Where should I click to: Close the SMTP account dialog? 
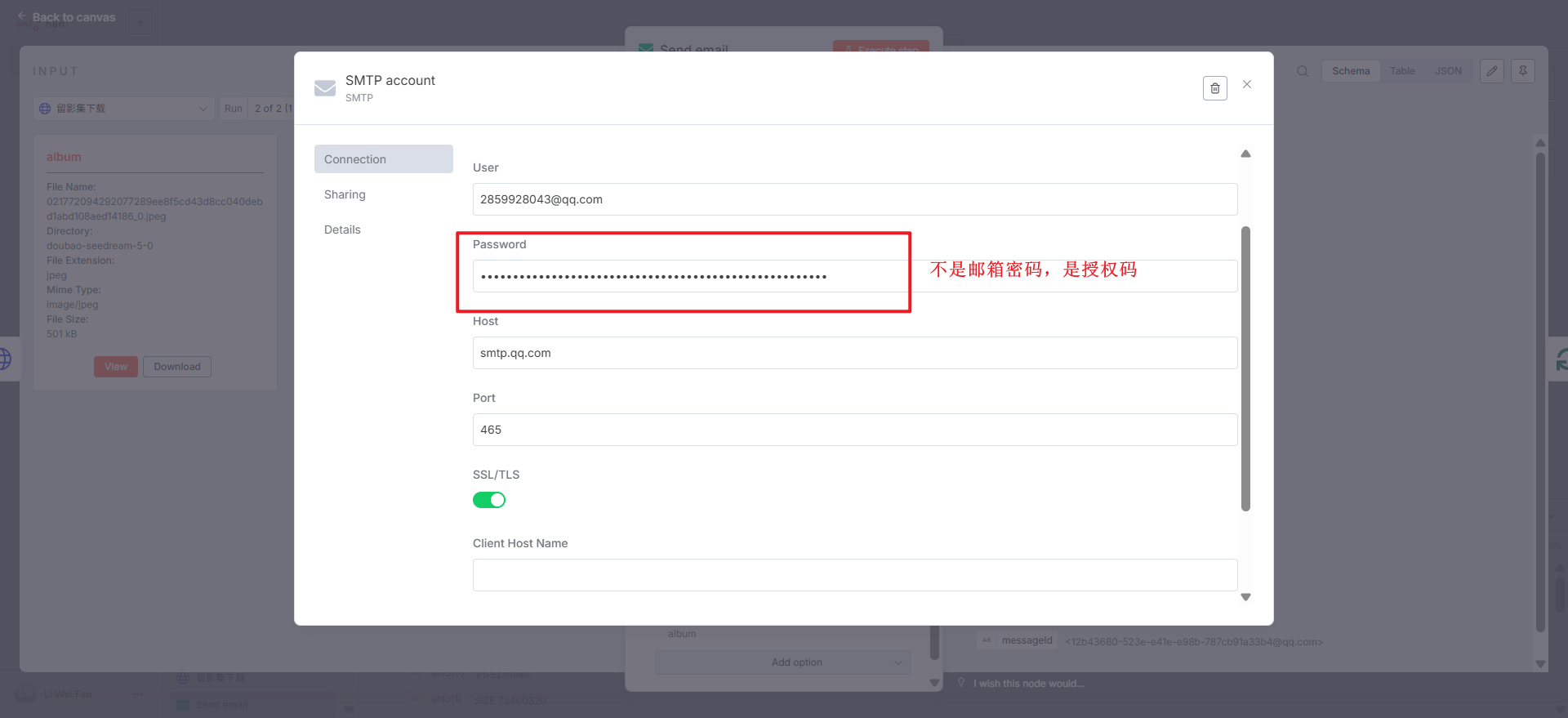(1247, 84)
